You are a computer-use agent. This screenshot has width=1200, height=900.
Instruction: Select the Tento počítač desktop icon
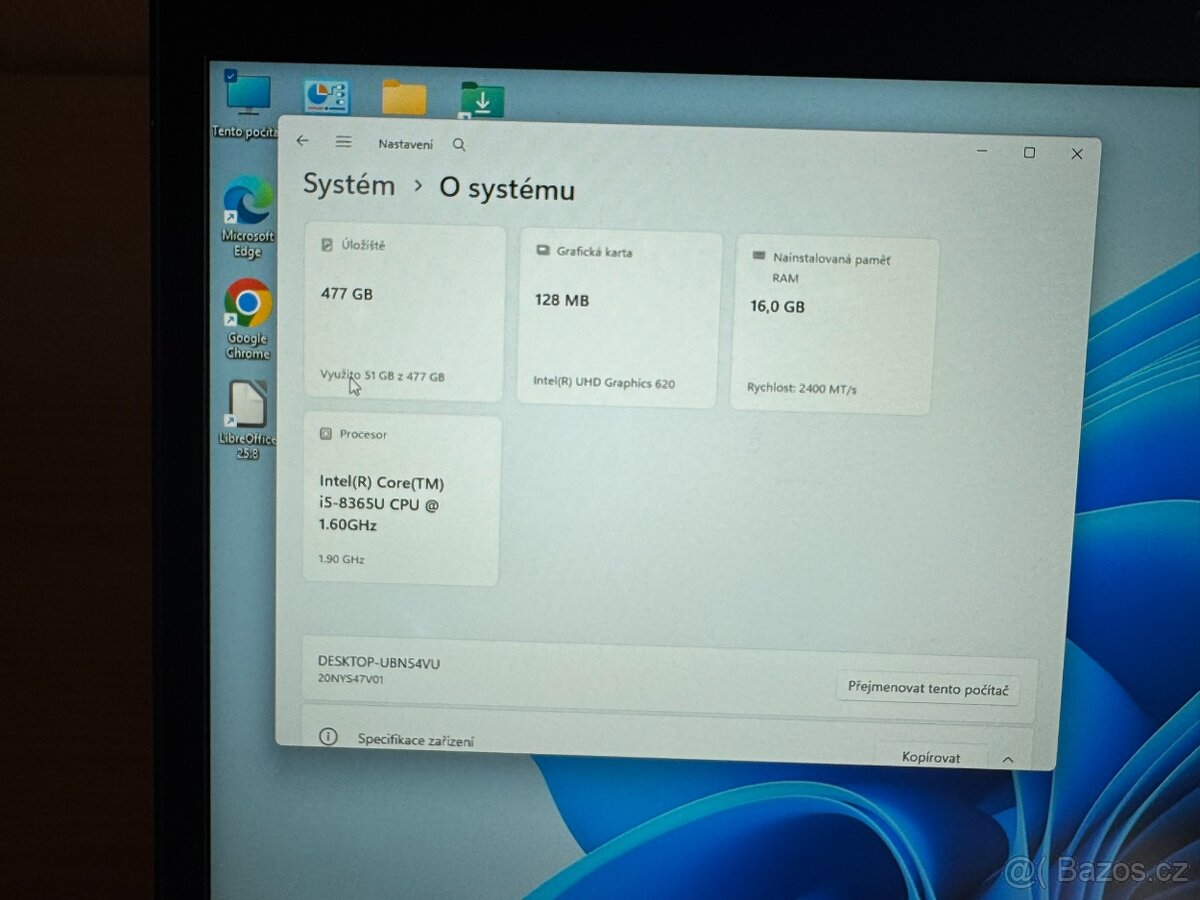tap(247, 95)
